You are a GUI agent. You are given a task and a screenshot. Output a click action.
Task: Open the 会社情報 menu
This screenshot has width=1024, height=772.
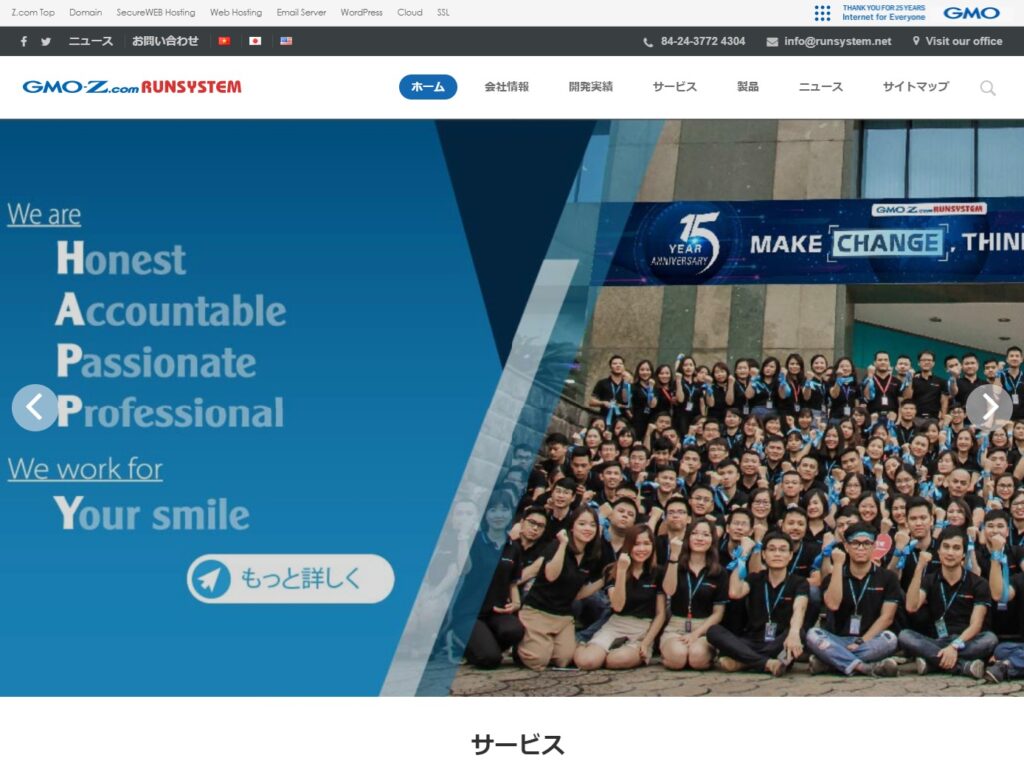click(506, 87)
